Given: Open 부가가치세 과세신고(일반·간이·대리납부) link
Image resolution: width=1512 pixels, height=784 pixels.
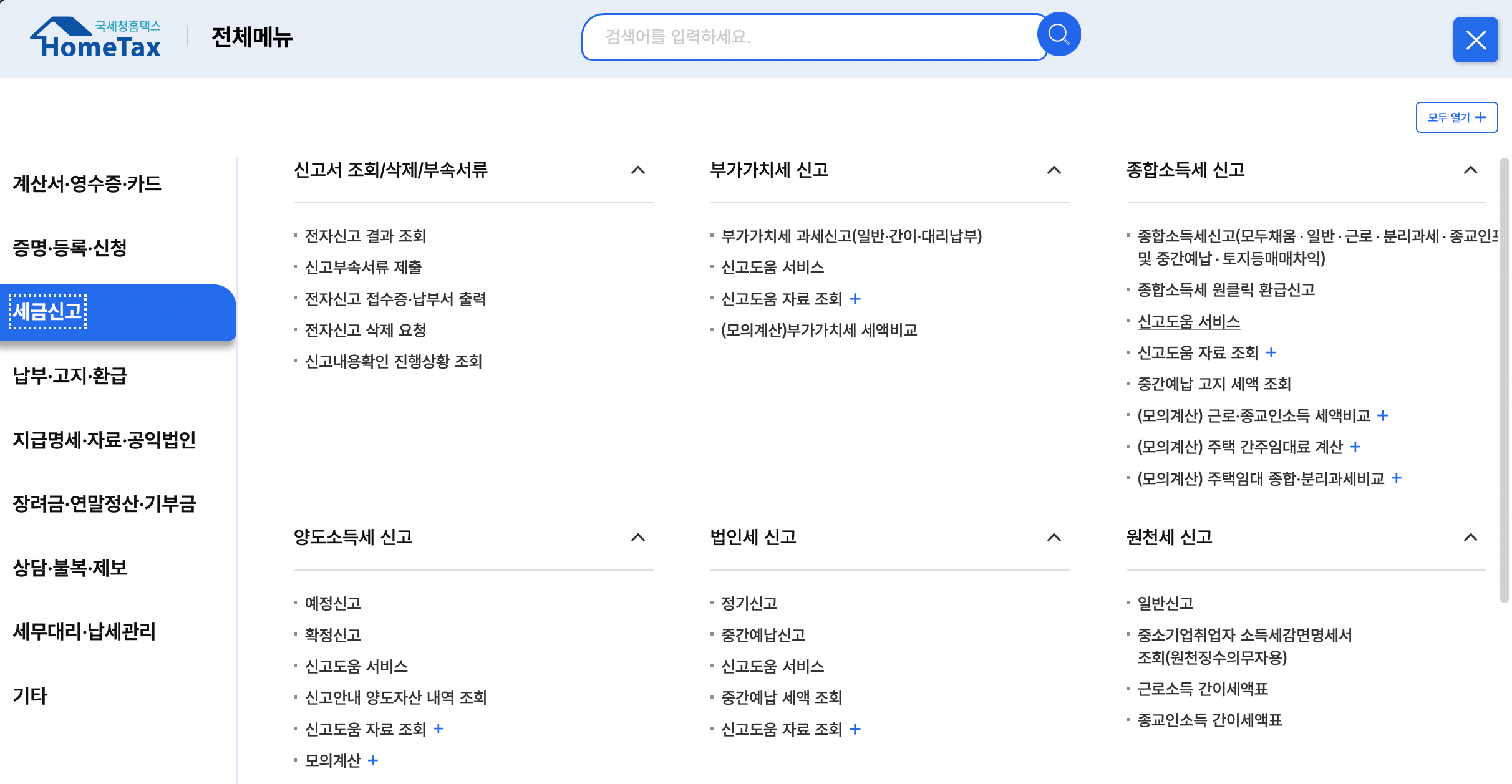Looking at the screenshot, I should click(x=851, y=237).
